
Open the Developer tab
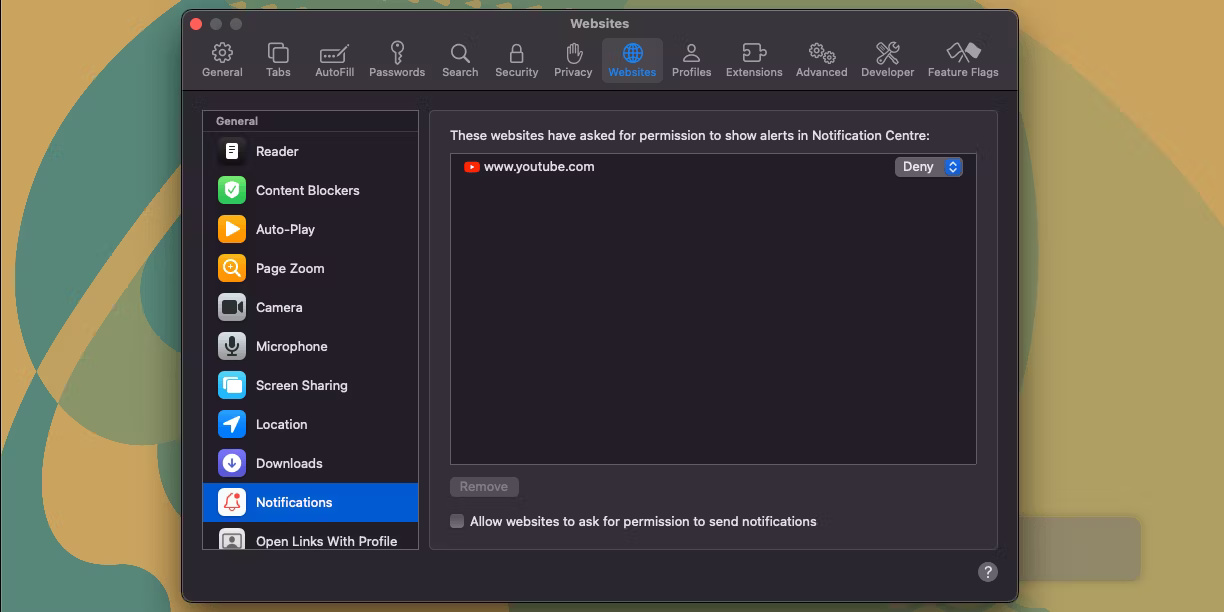887,60
